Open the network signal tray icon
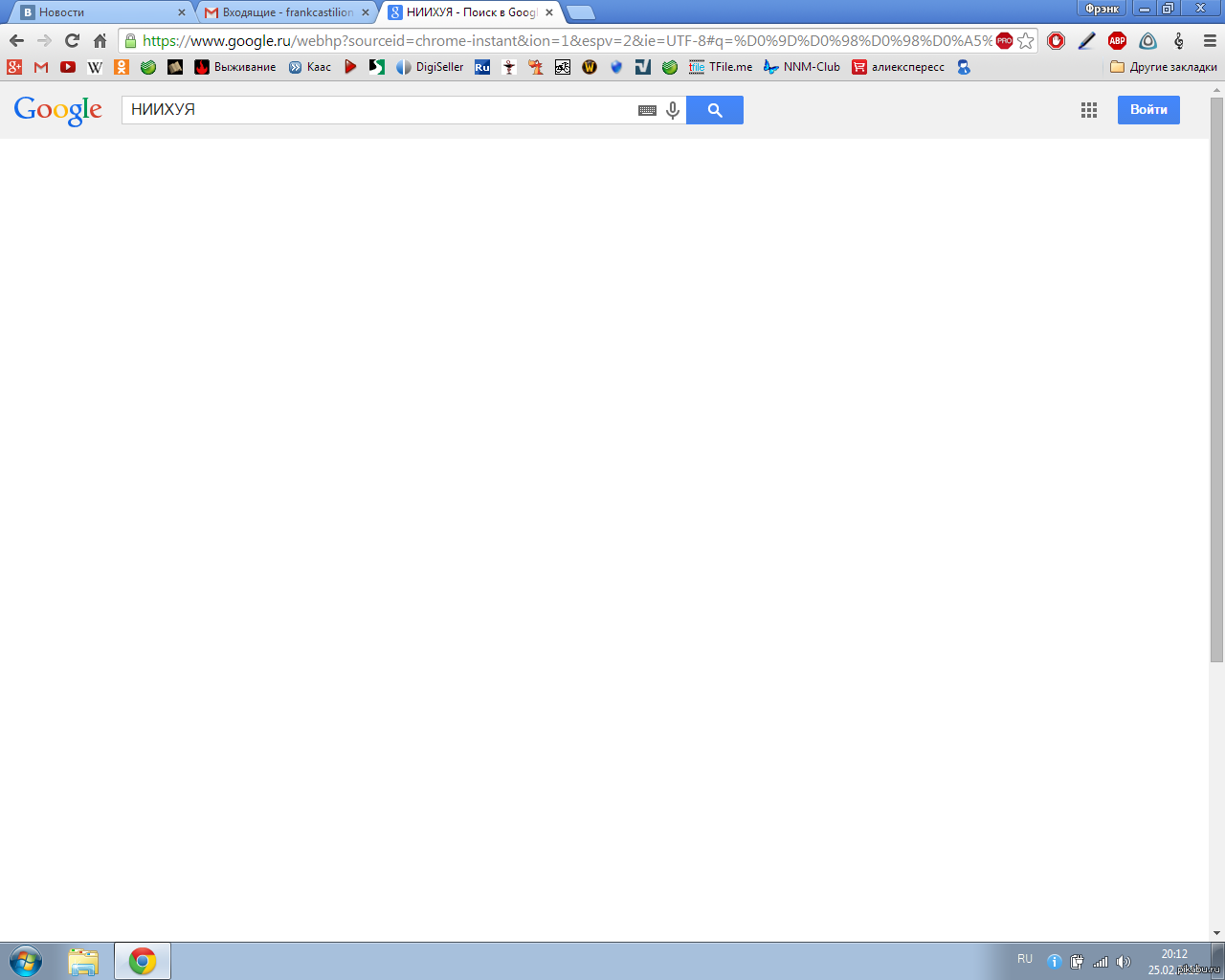Image resolution: width=1225 pixels, height=980 pixels. 1101,962
